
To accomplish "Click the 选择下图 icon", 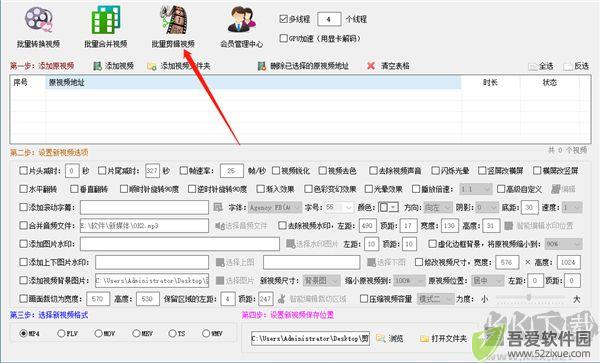I will [371, 262].
